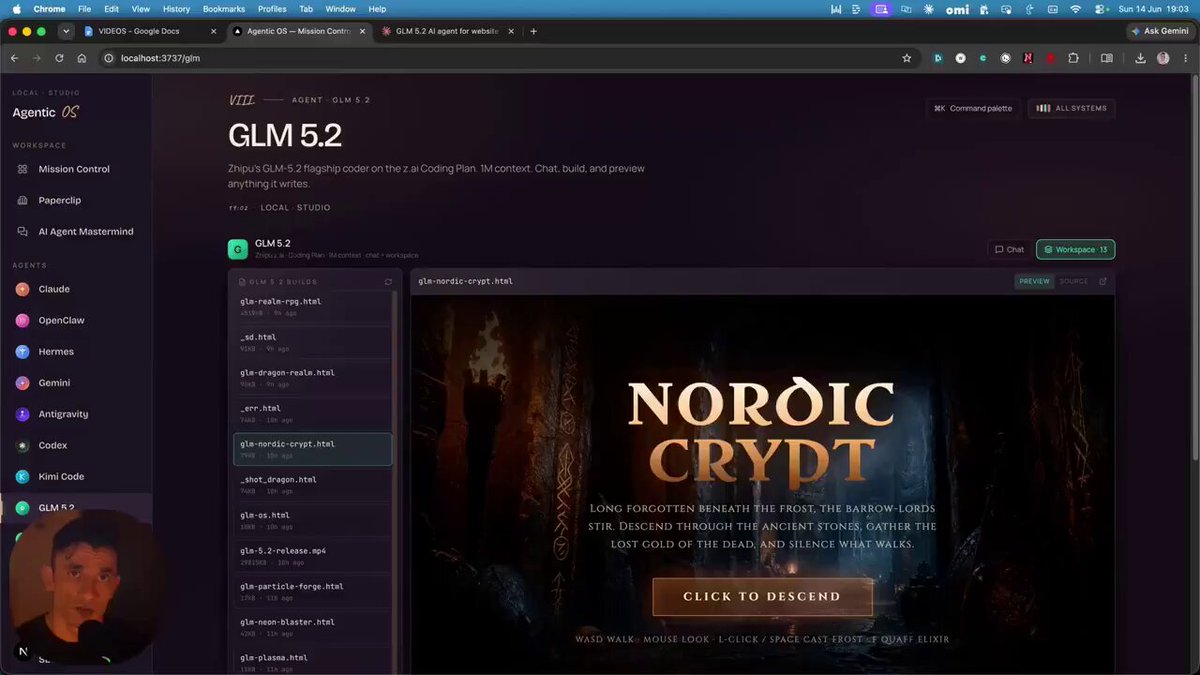Open glm-plasma.html build

[x=313, y=661]
